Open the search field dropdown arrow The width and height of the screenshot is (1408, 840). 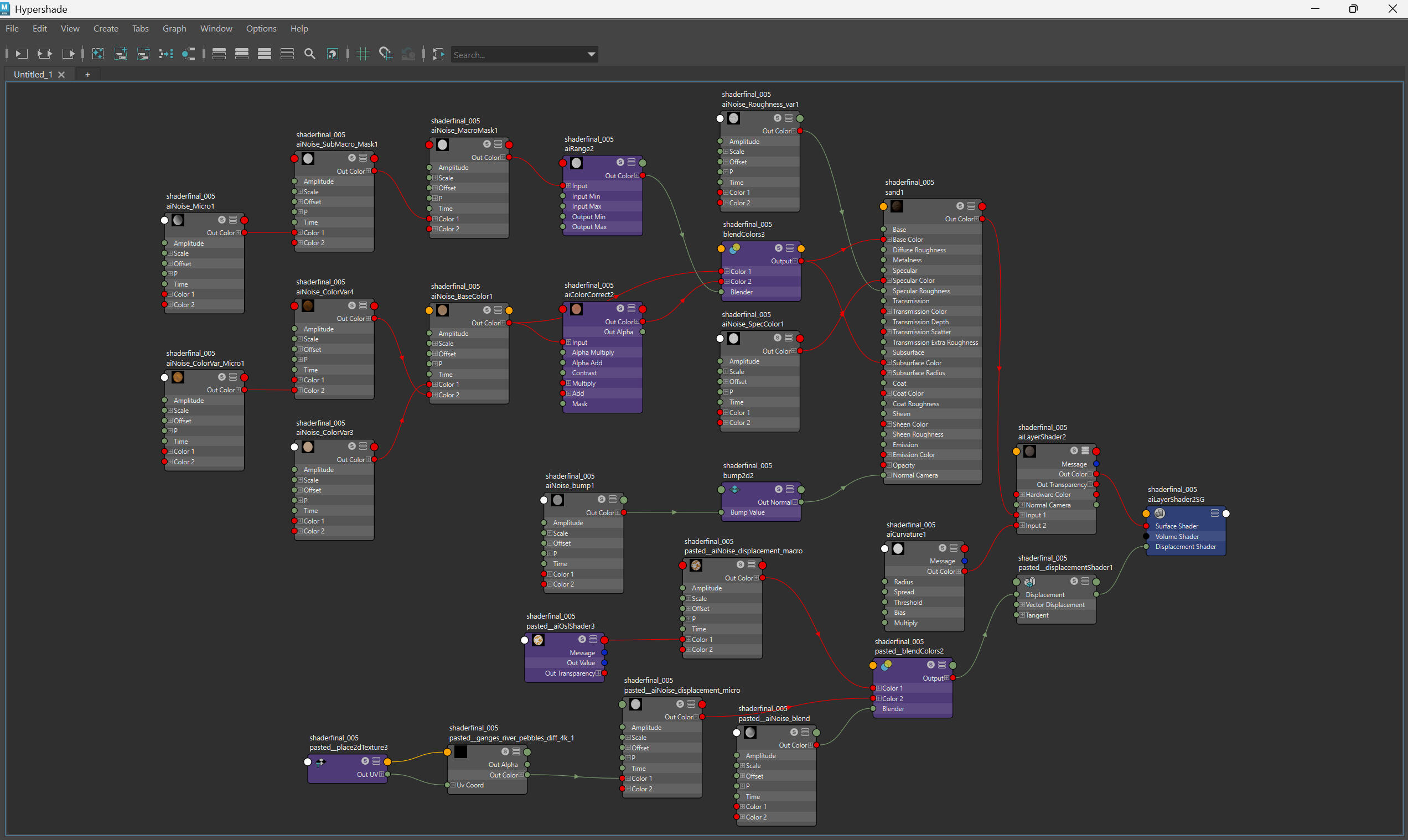point(591,54)
